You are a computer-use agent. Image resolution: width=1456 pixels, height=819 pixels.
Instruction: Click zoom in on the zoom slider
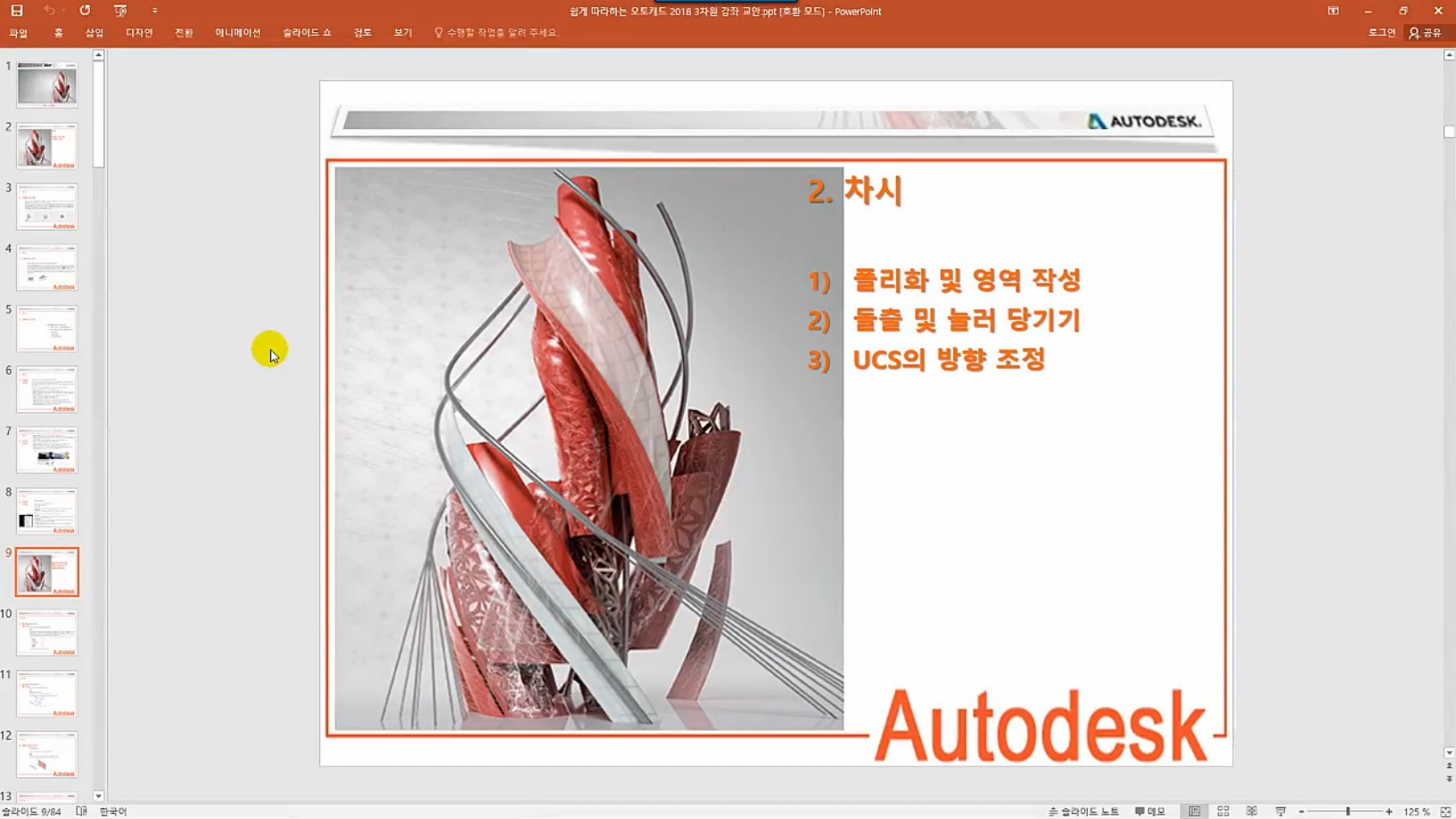(x=1390, y=811)
